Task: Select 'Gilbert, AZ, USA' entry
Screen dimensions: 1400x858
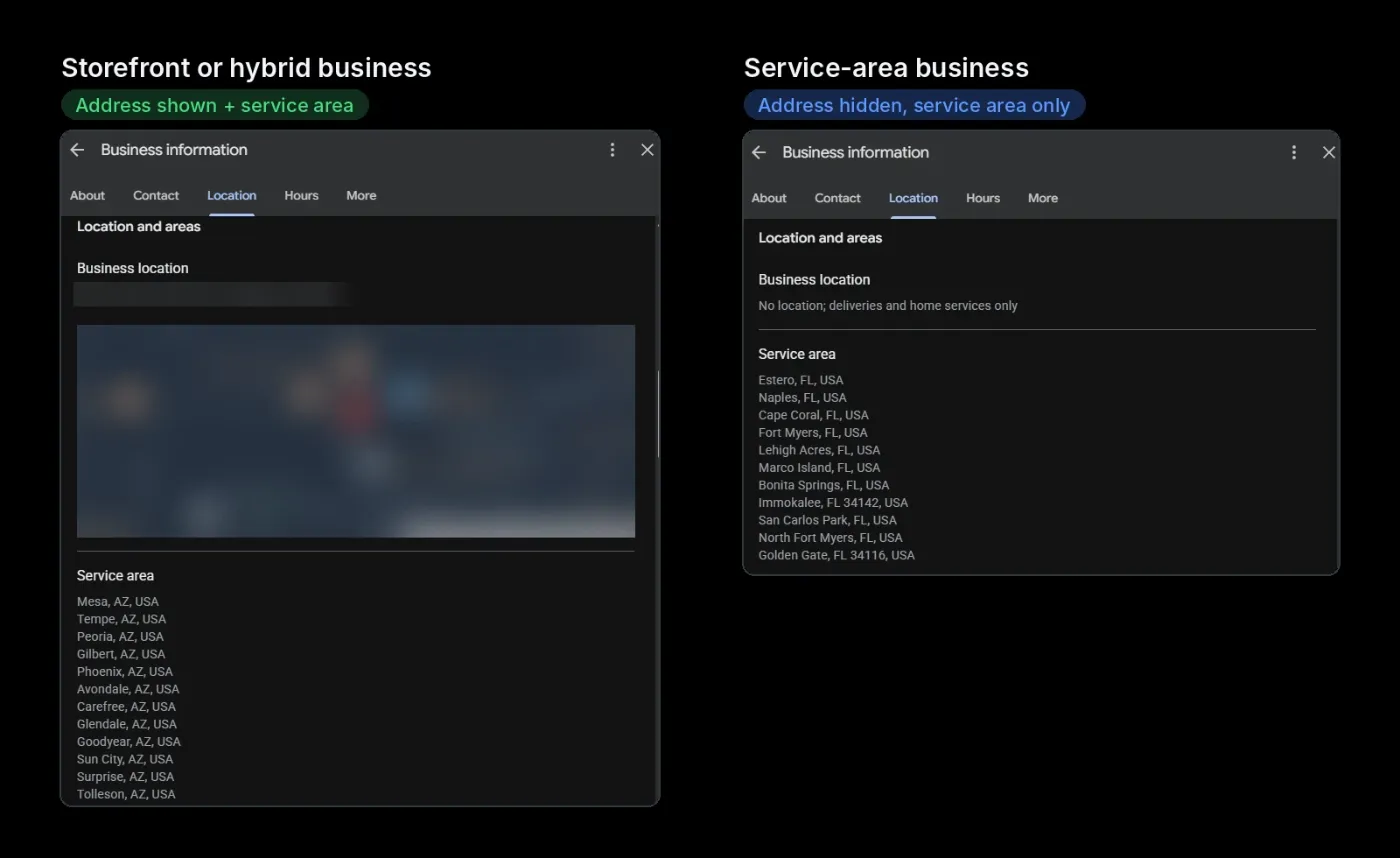Action: 121,654
